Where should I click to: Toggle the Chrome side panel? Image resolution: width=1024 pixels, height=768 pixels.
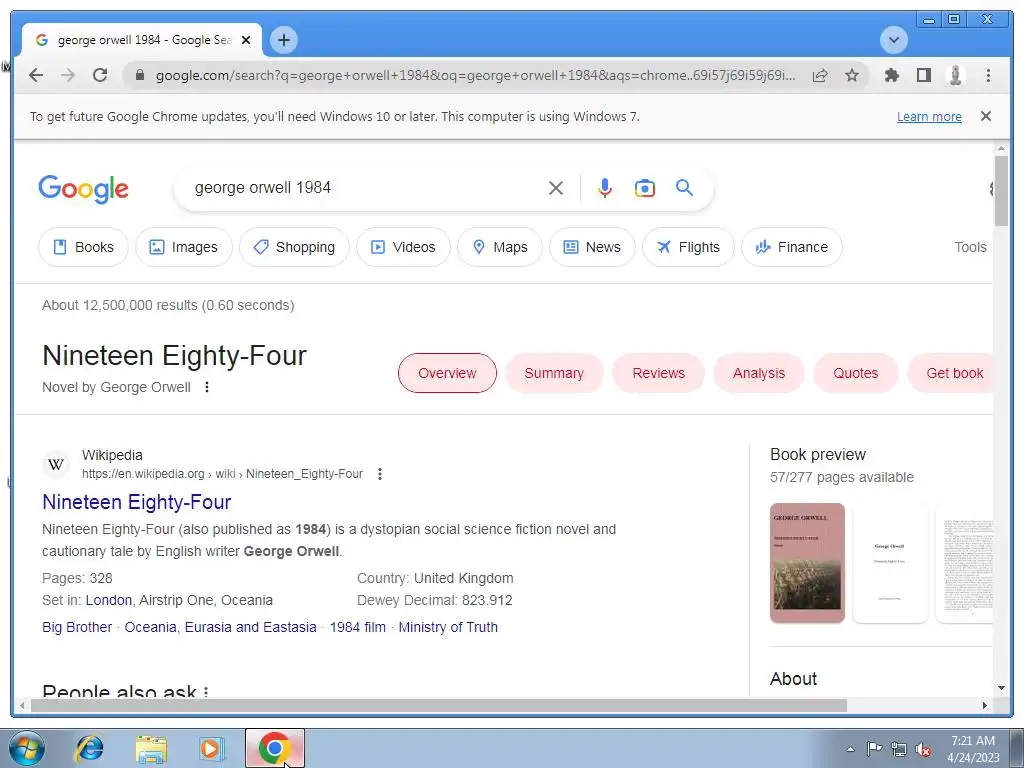point(923,75)
